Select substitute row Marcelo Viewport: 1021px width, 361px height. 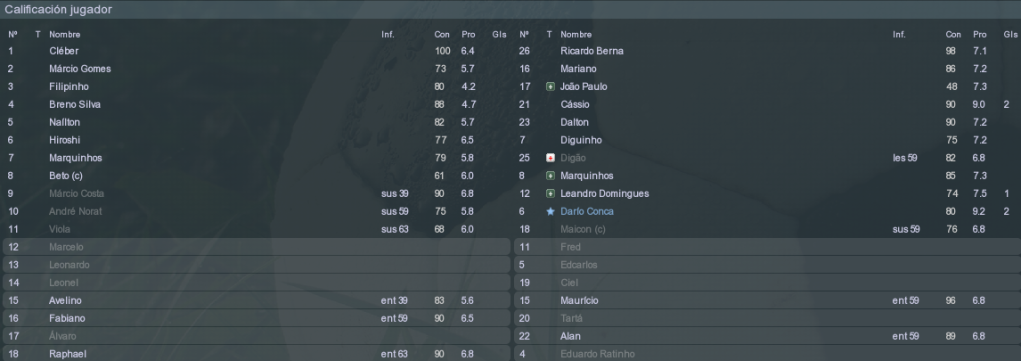point(257,247)
